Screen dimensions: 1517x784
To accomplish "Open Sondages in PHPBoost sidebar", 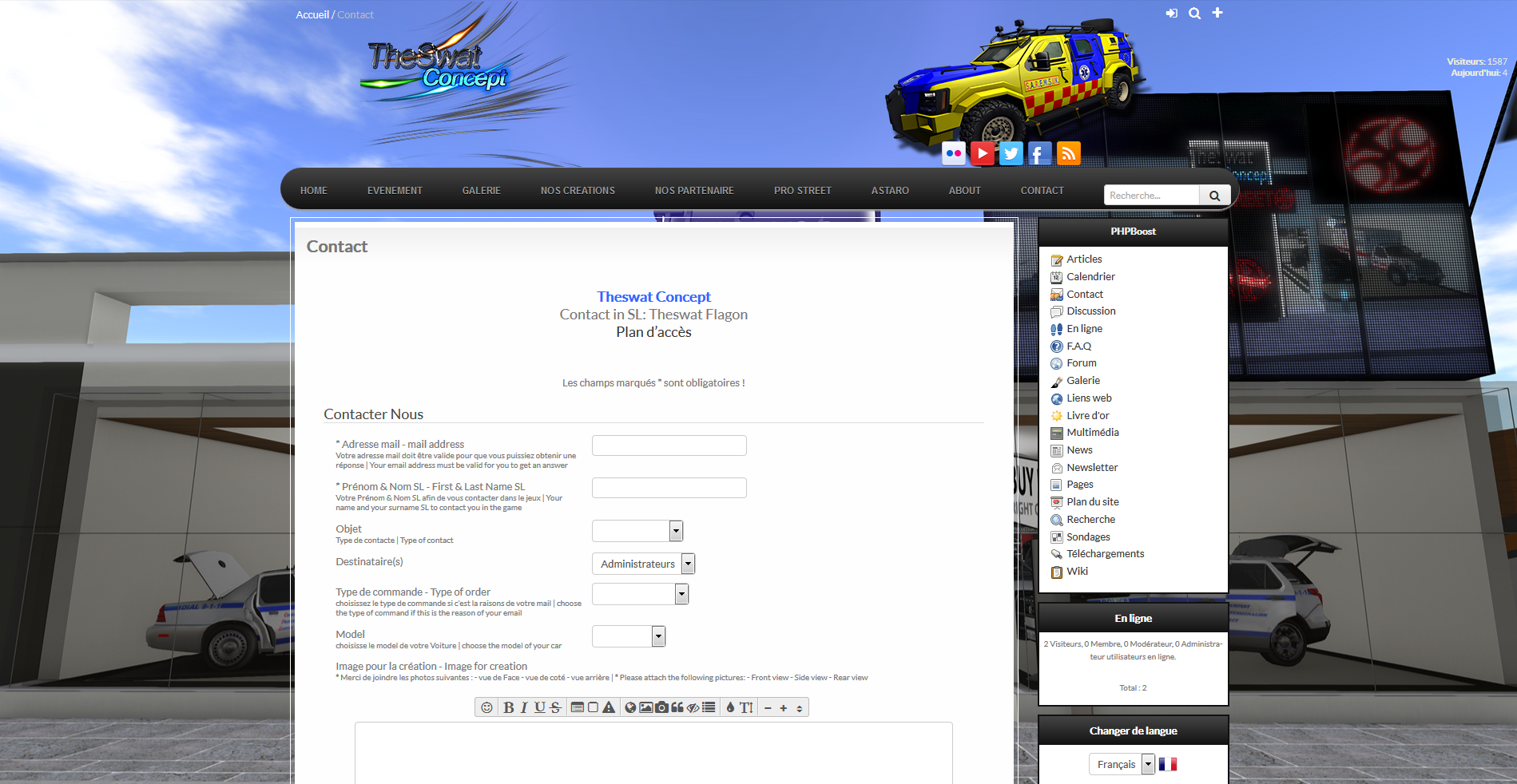I will tap(1088, 537).
